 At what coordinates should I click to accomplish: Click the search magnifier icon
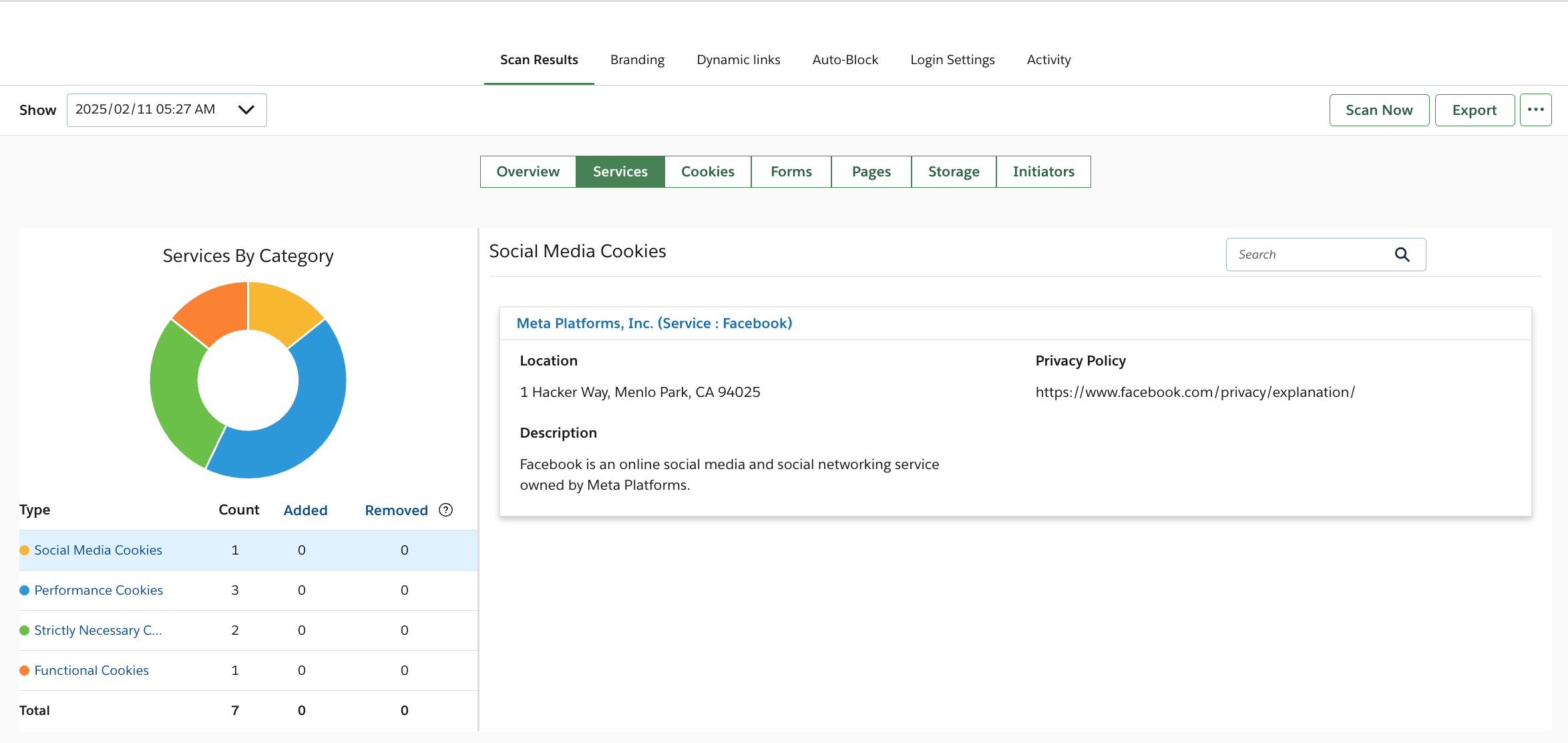pyautogui.click(x=1402, y=255)
